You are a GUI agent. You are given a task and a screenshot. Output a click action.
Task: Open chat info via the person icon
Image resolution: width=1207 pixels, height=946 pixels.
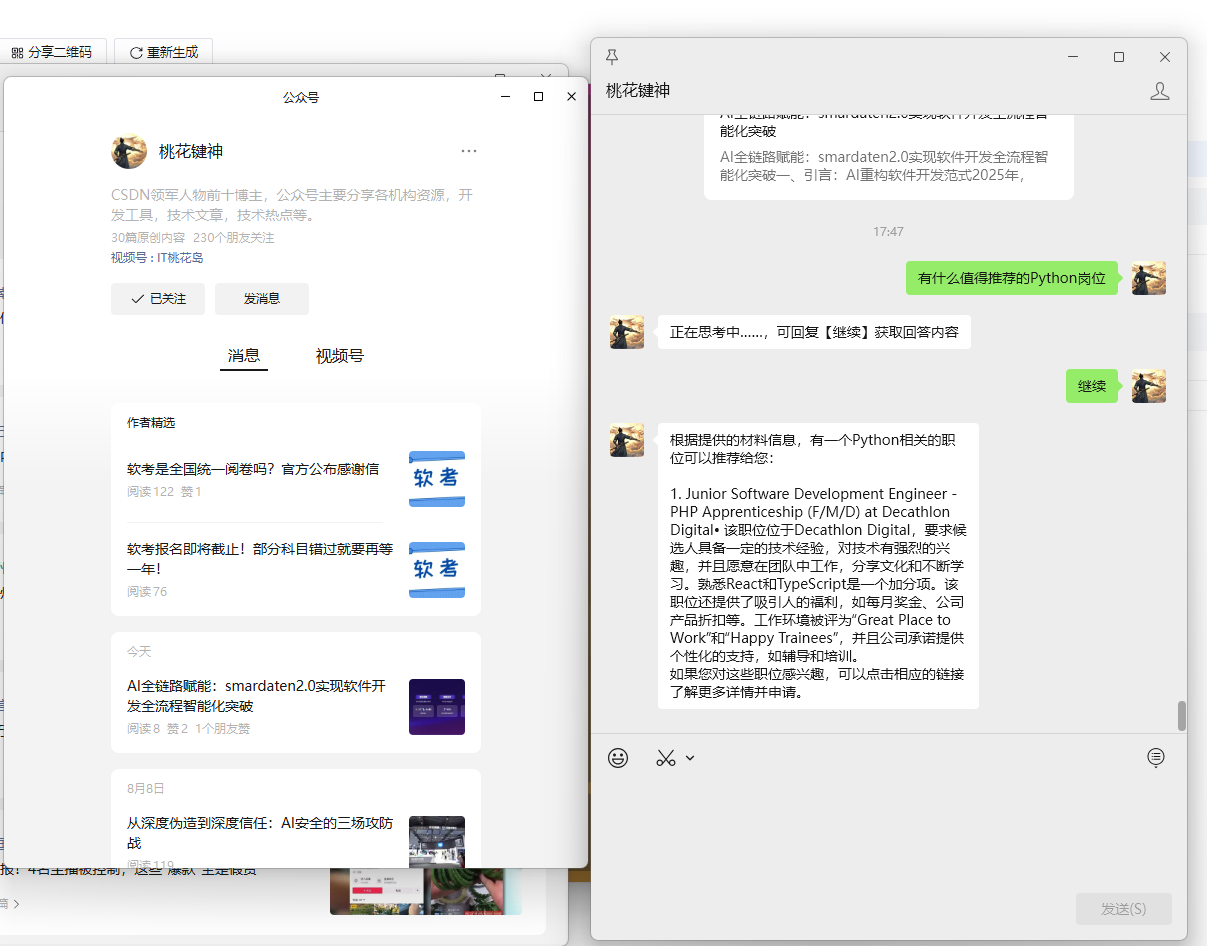point(1160,91)
